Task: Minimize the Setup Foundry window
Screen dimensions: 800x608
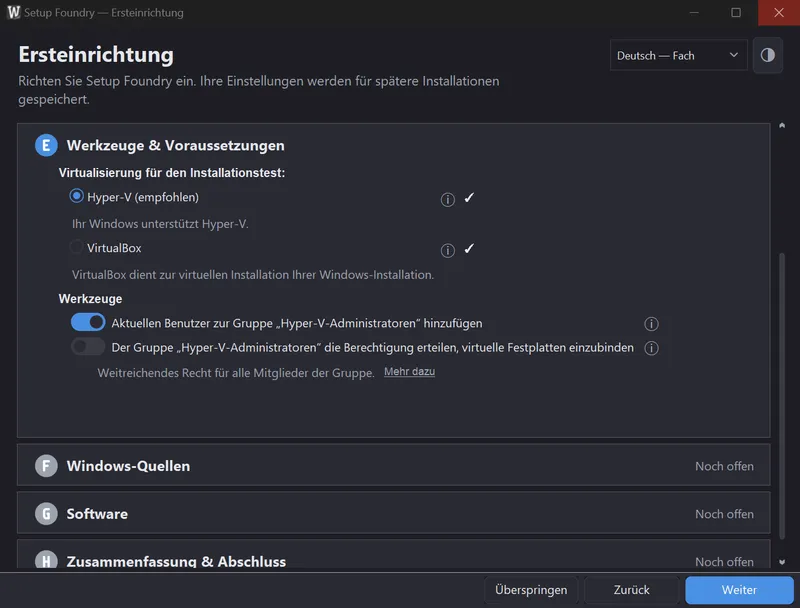Action: [x=694, y=12]
